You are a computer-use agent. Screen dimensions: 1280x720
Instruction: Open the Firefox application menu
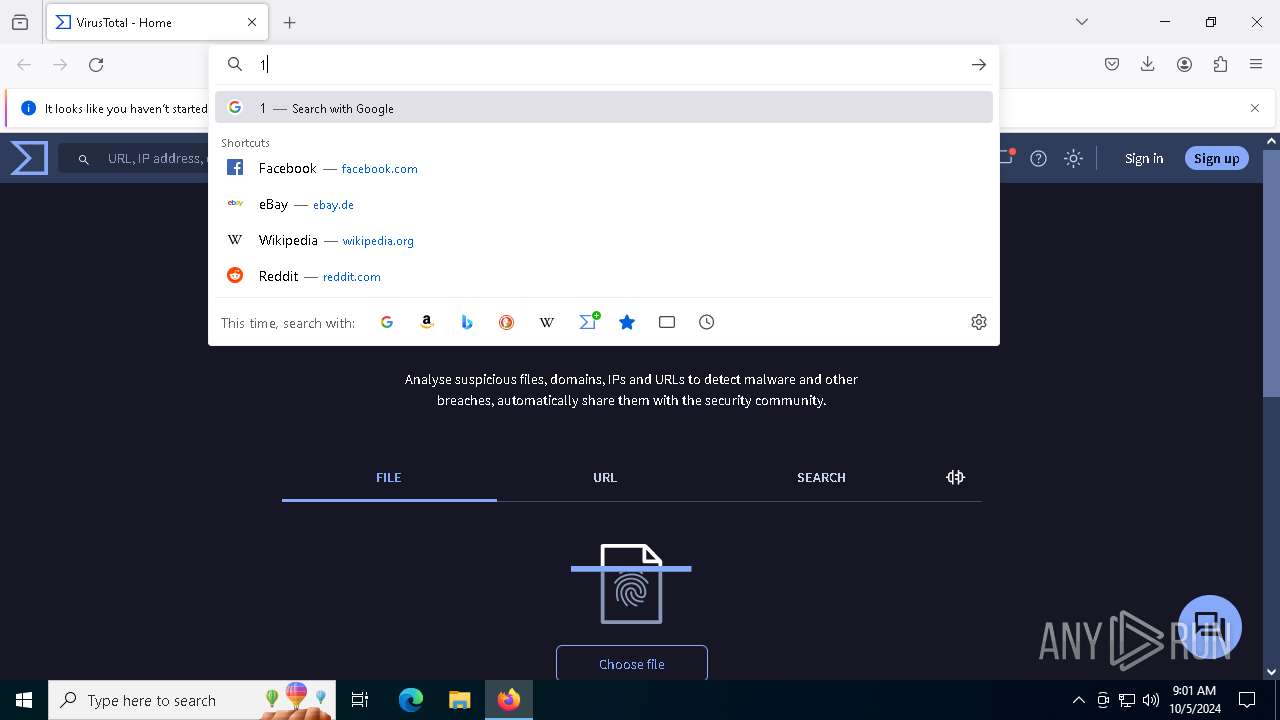click(x=1256, y=64)
